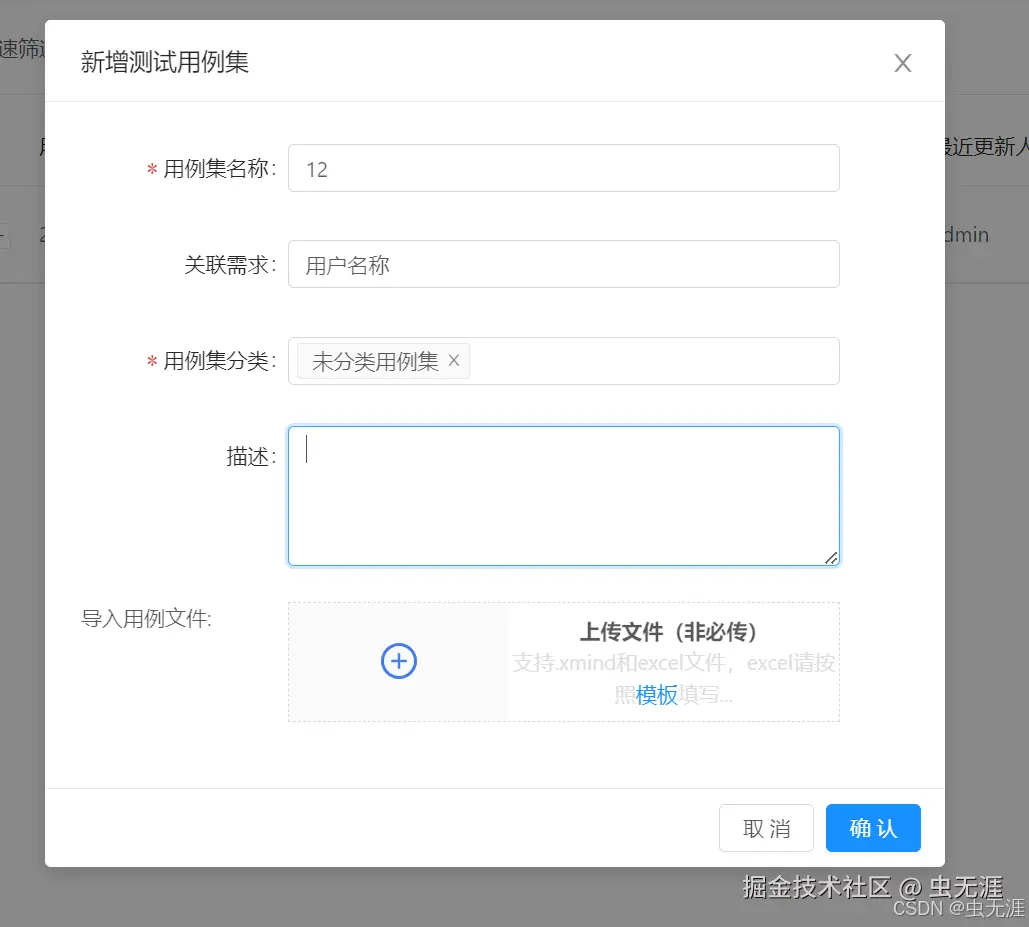Select the plus icon to upload a file
The width and height of the screenshot is (1029, 927).
(398, 661)
